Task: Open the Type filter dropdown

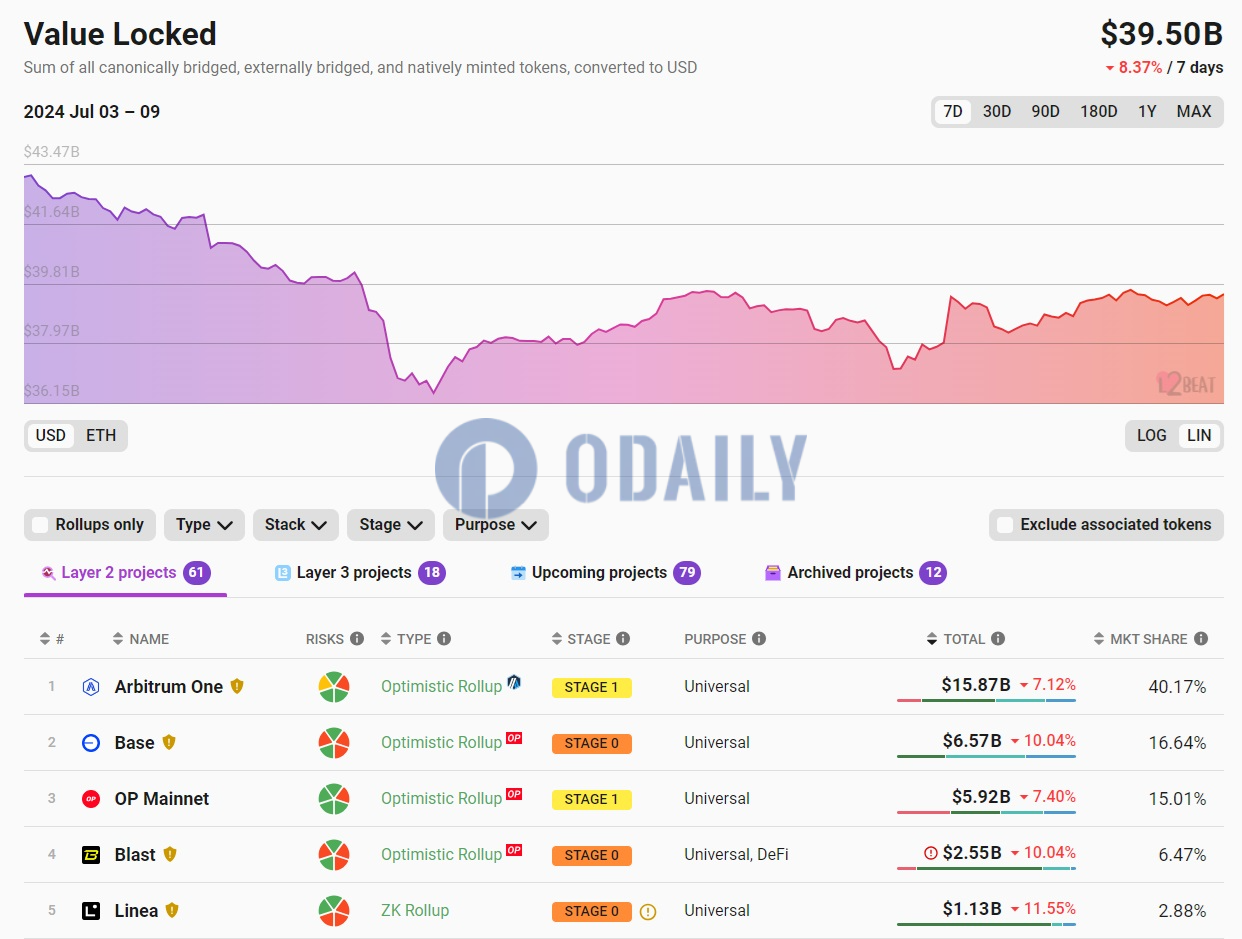Action: pos(204,525)
